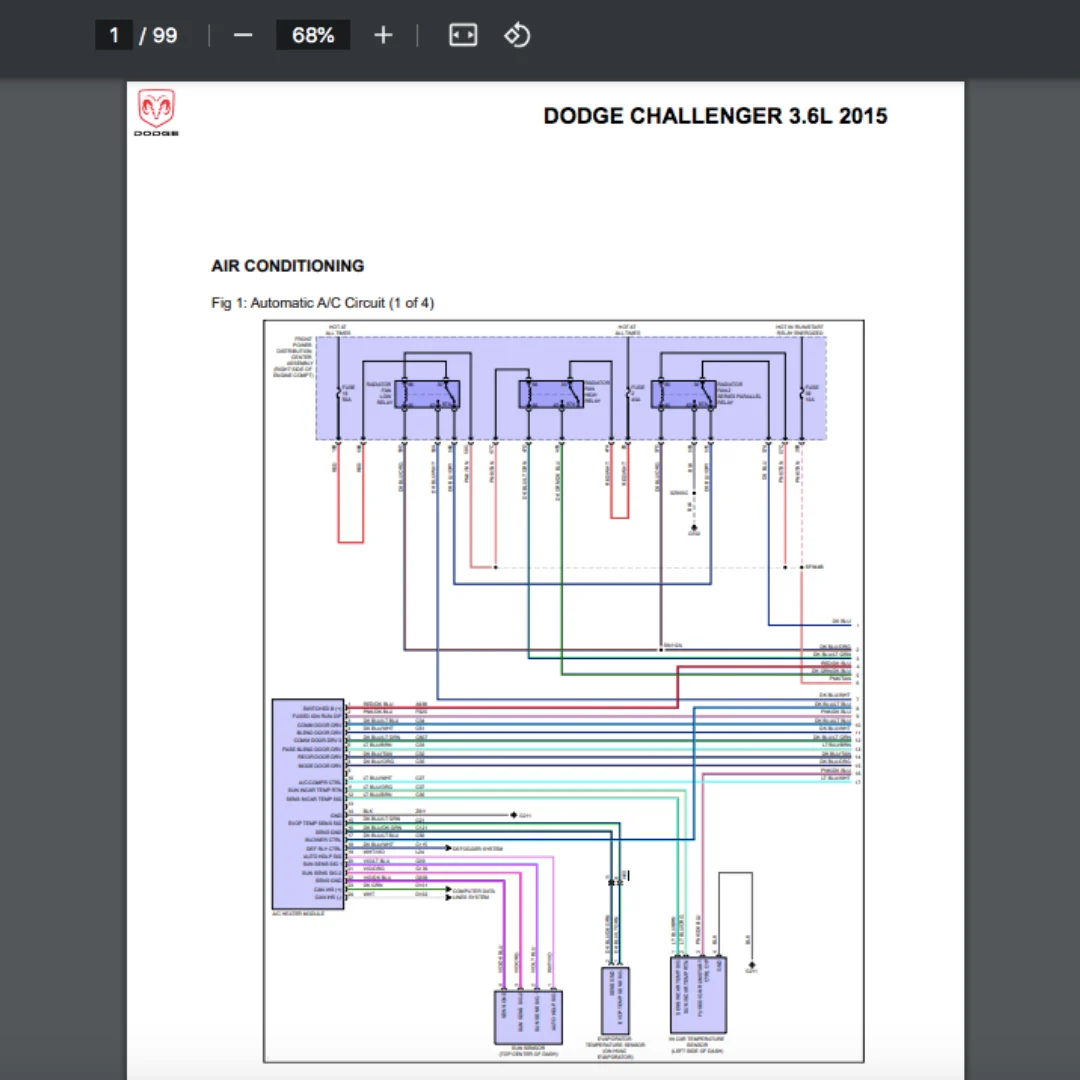This screenshot has width=1080, height=1080.
Task: Click the zoom out minus button
Action: (243, 35)
